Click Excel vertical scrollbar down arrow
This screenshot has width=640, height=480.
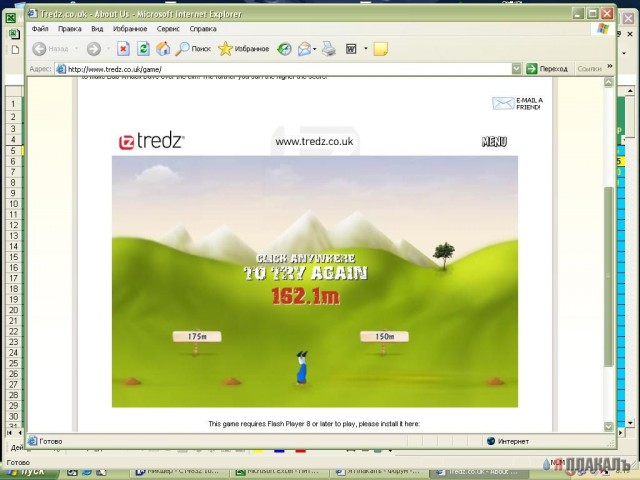[630, 422]
